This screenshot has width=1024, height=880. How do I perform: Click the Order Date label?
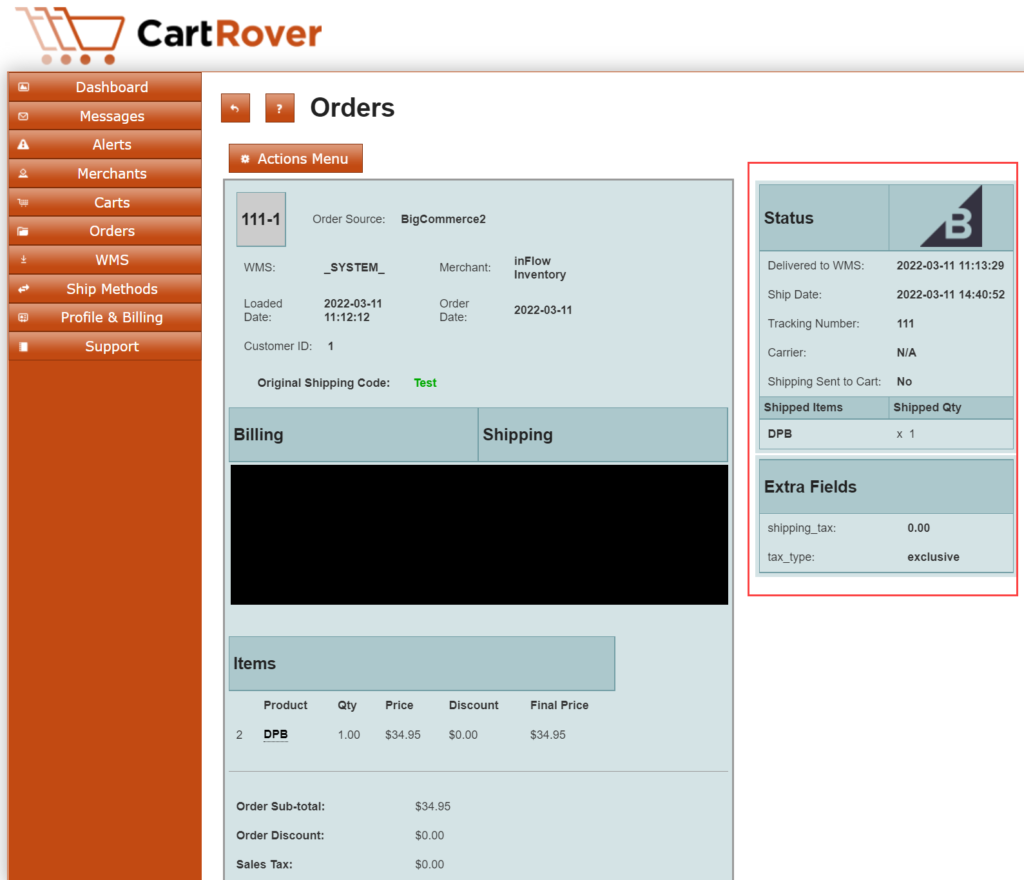455,310
